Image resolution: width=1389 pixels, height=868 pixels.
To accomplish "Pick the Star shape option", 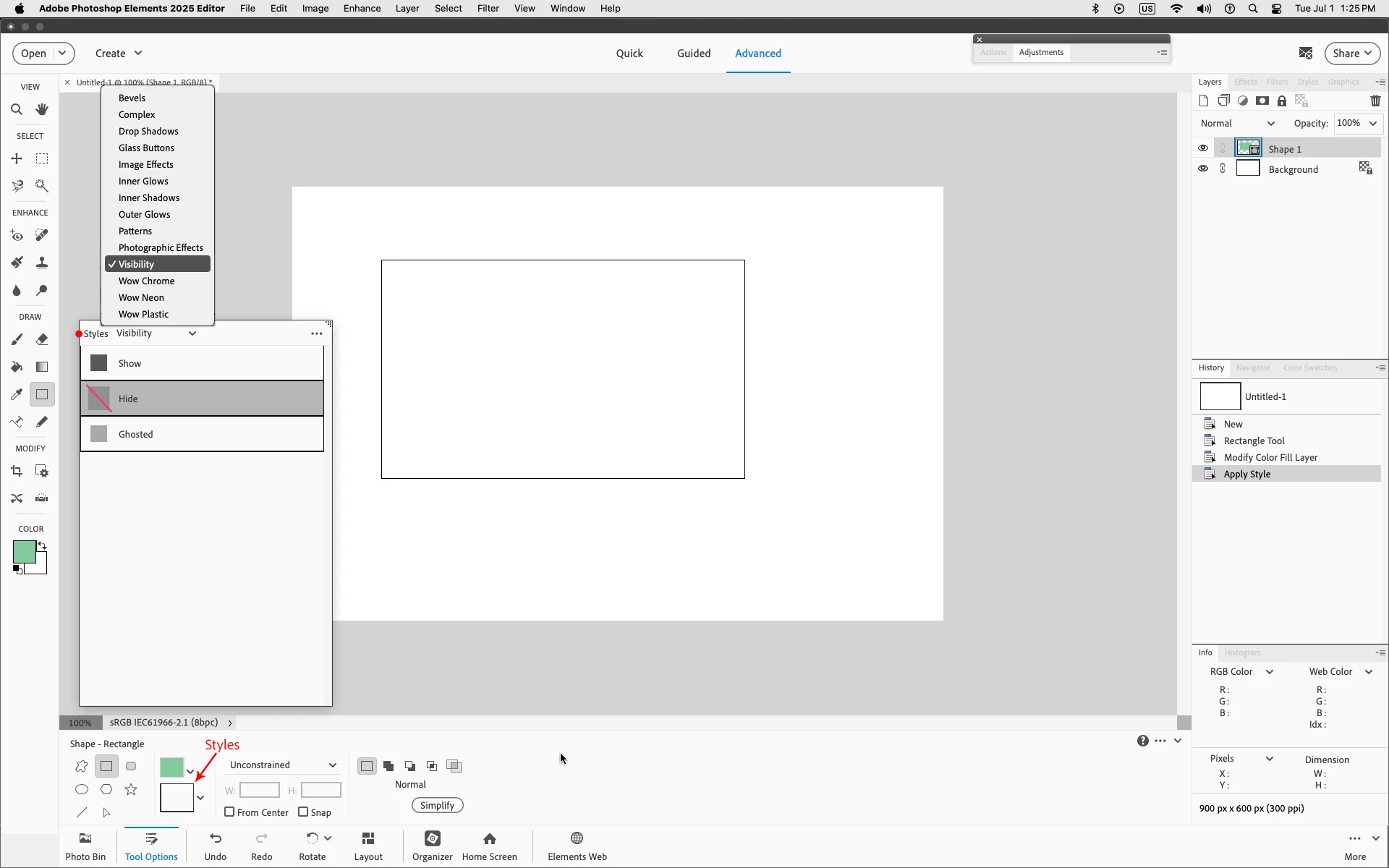I will click(131, 789).
